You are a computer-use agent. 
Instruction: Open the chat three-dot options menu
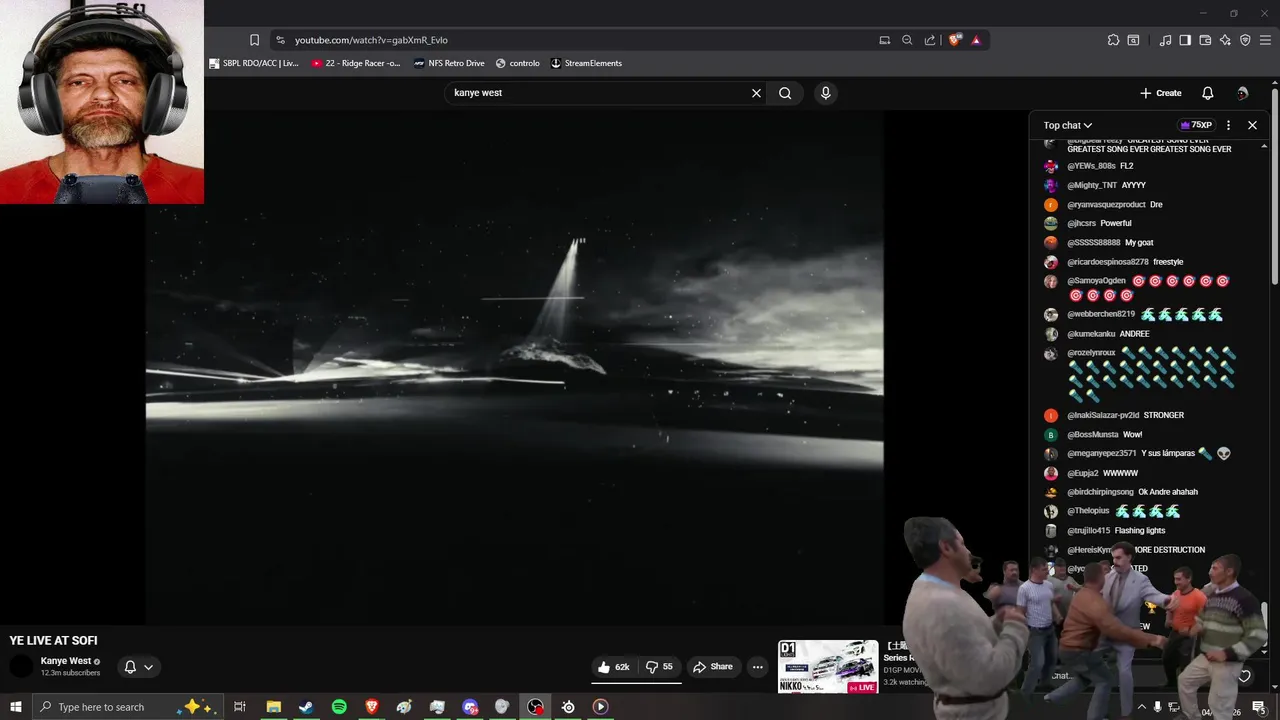[x=1228, y=125]
